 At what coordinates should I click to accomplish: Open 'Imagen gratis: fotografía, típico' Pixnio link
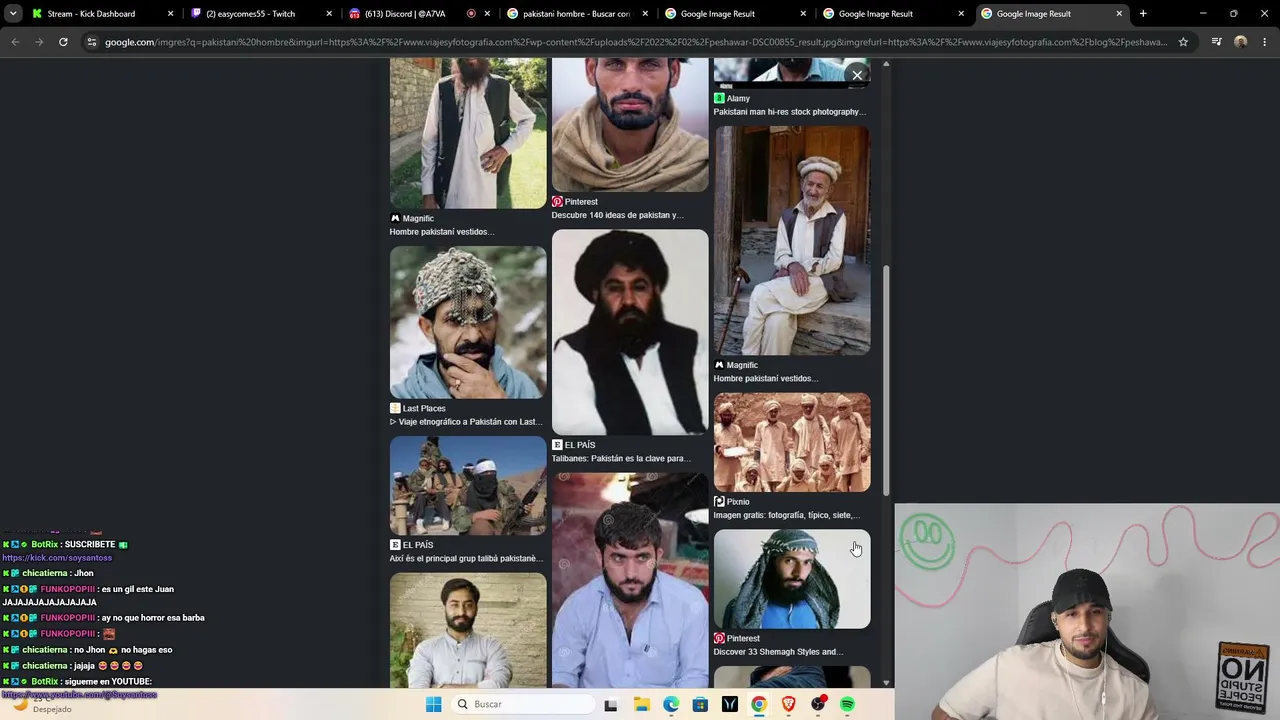pyautogui.click(x=787, y=515)
